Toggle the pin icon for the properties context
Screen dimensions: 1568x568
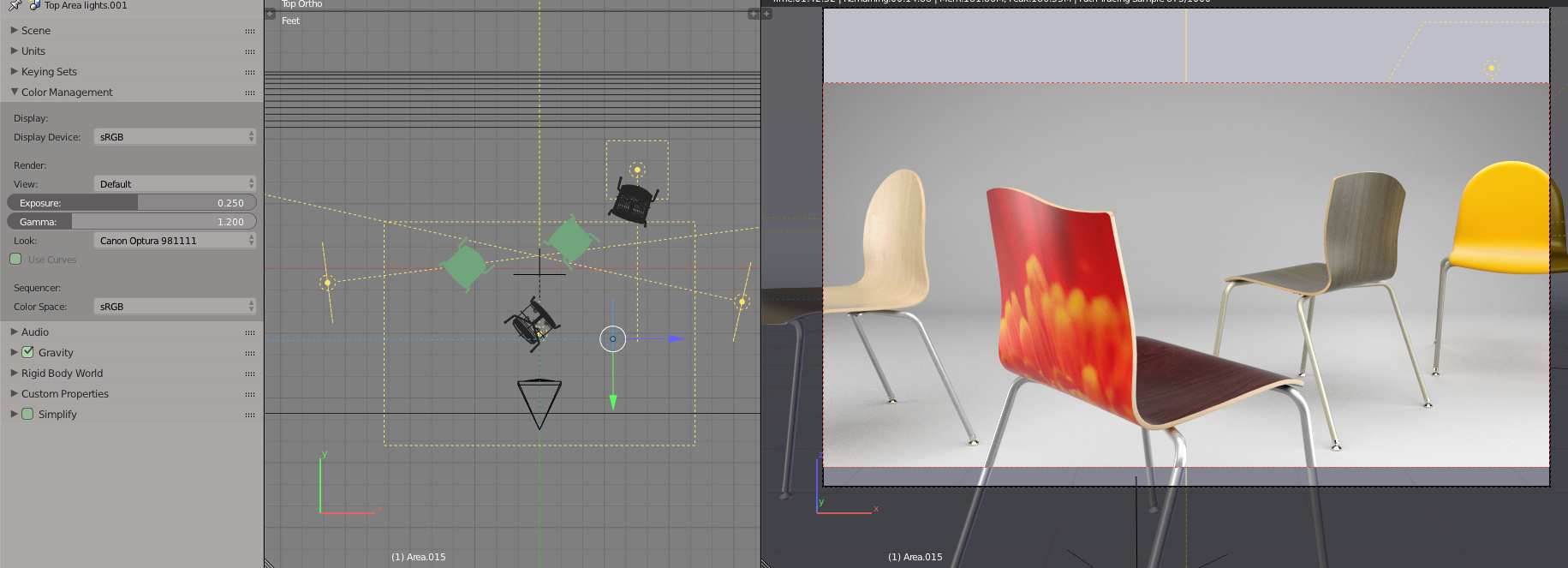tap(15, 5)
